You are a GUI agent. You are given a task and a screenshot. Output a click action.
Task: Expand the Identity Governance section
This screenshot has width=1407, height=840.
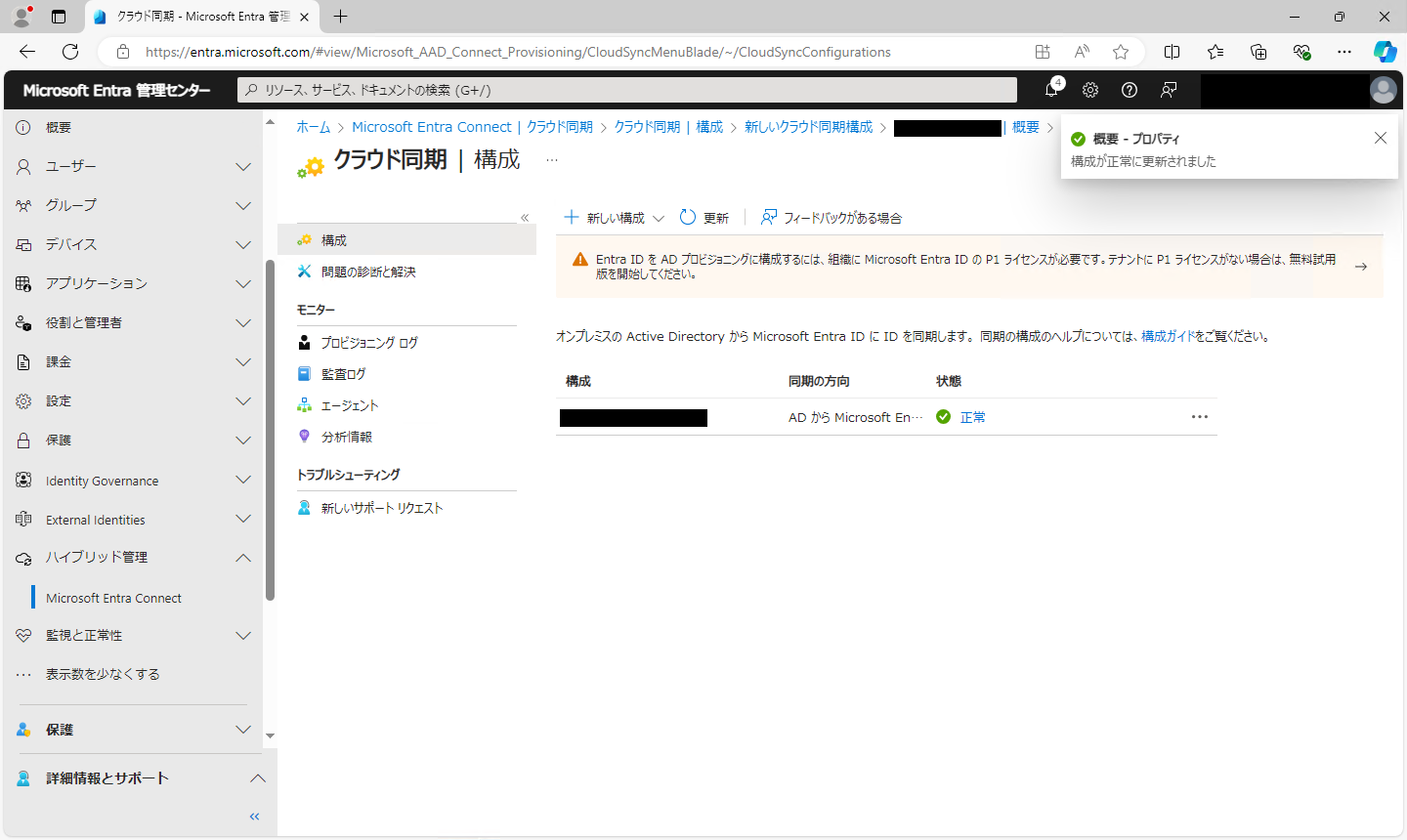(243, 480)
